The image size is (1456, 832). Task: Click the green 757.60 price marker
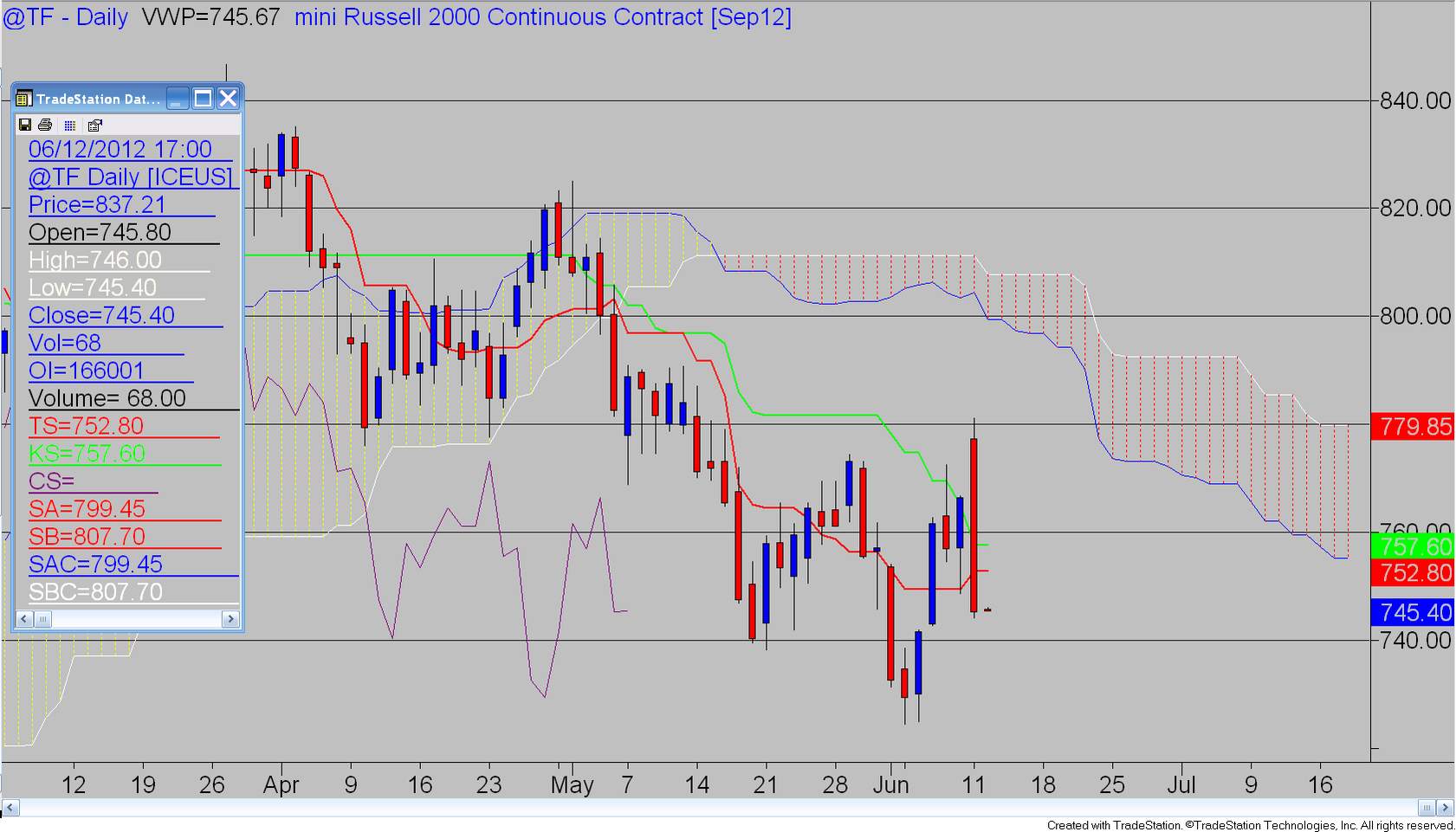1413,546
